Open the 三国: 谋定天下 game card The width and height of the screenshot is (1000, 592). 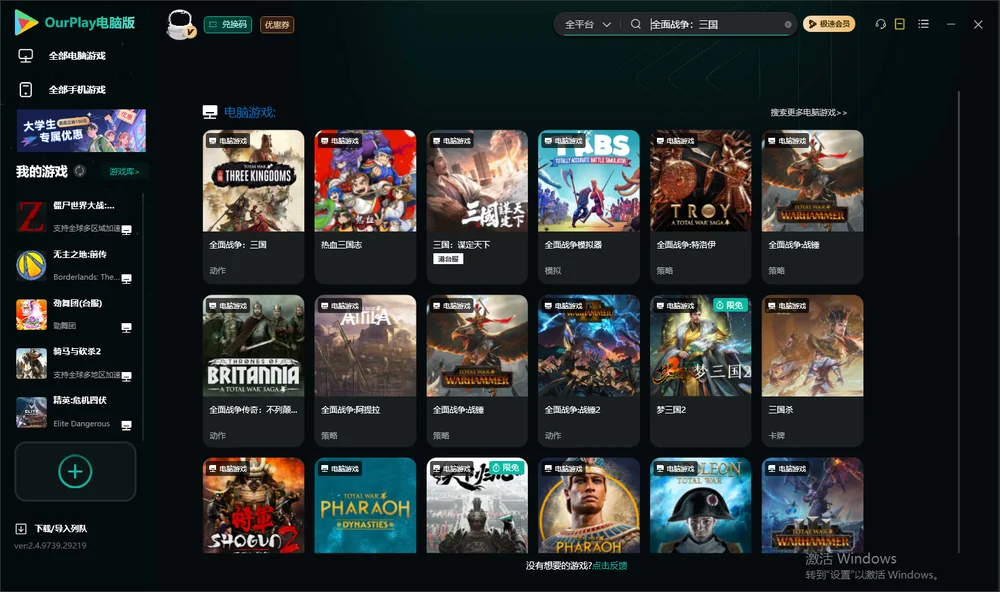click(x=477, y=207)
